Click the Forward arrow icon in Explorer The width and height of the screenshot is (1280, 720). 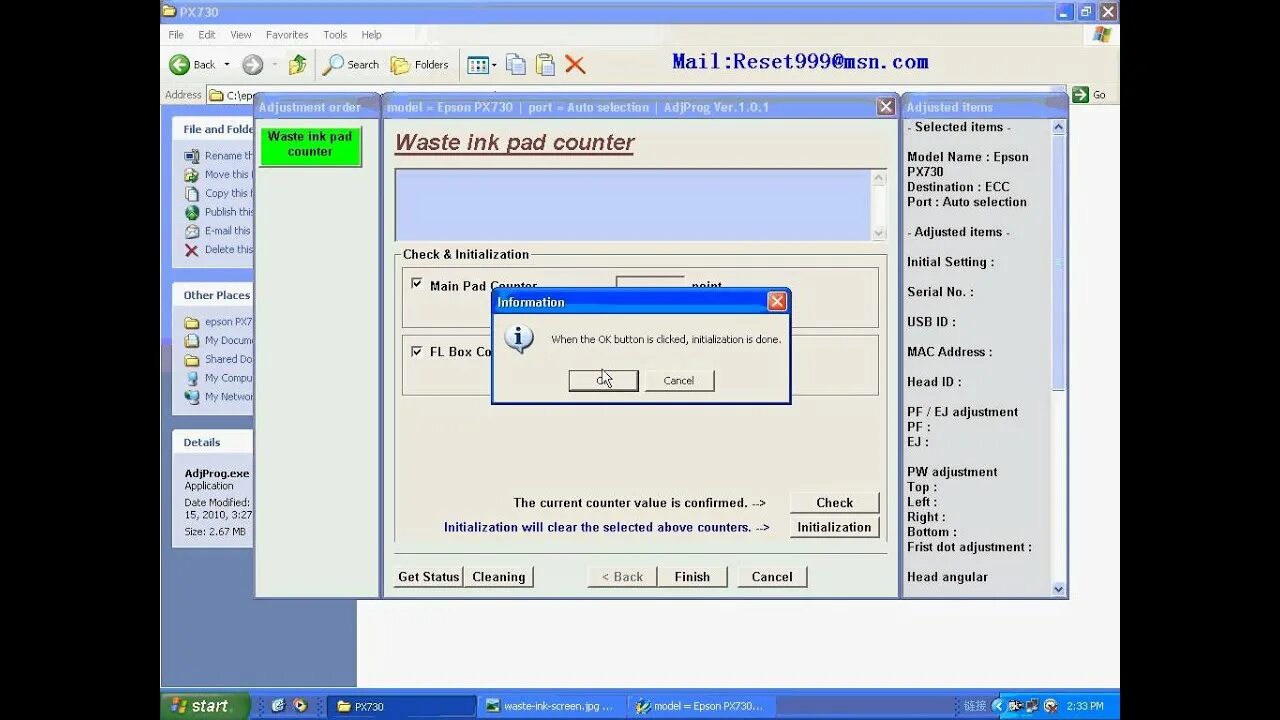[252, 65]
